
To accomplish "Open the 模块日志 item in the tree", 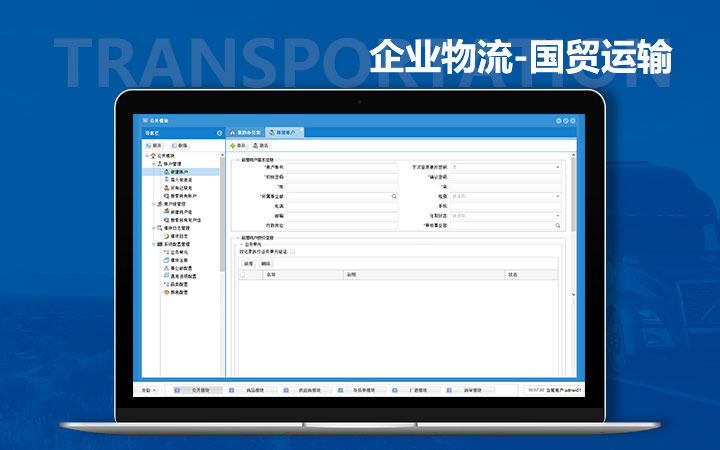I will click(x=176, y=236).
